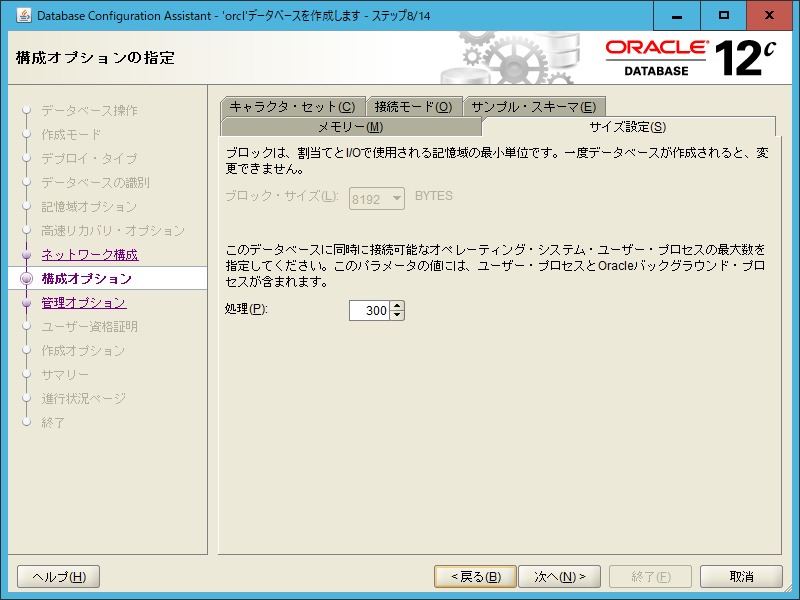The height and width of the screenshot is (600, 800).
Task: Click the 進行状況ページ step label
Action: (x=84, y=398)
